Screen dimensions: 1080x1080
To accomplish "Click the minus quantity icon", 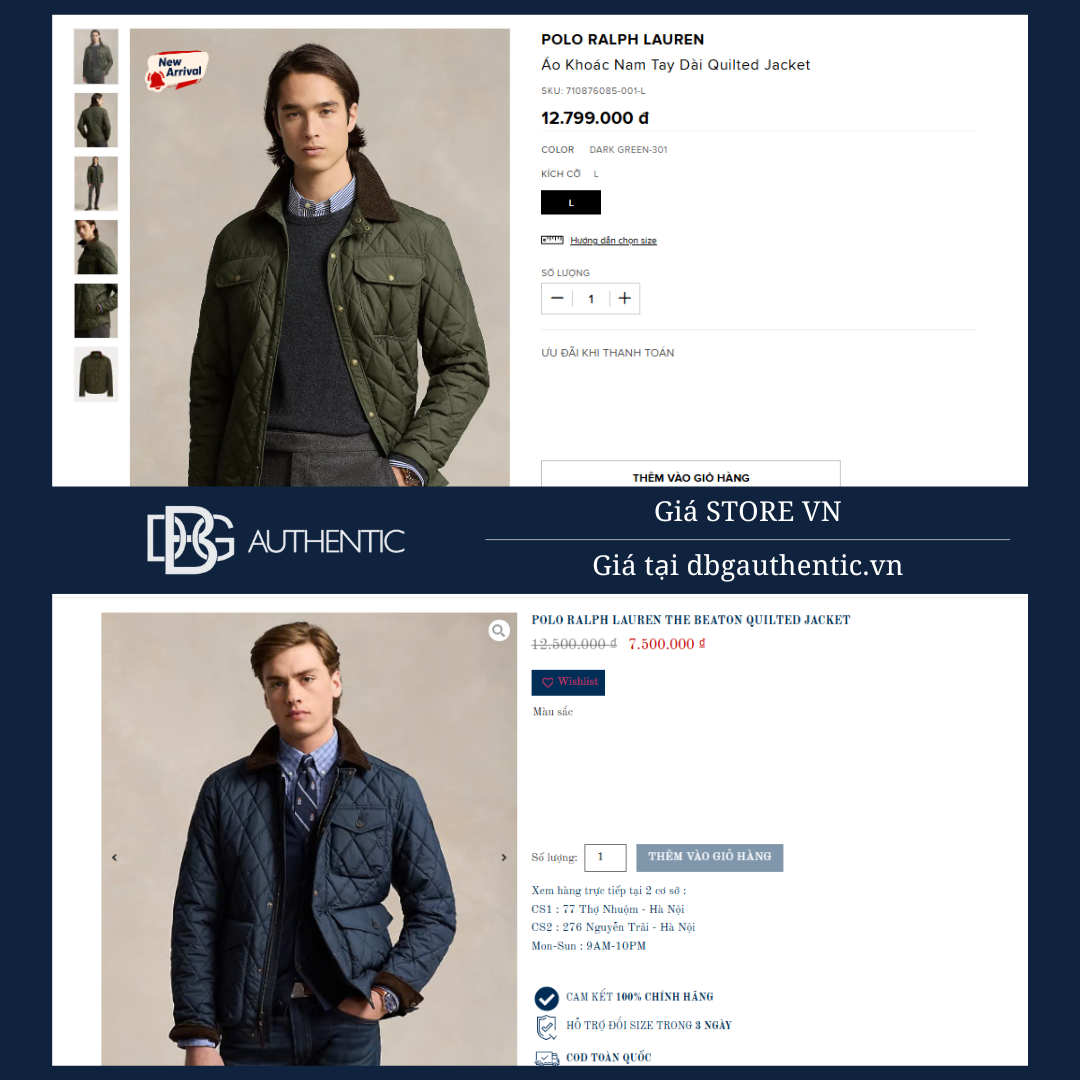I will coord(557,298).
